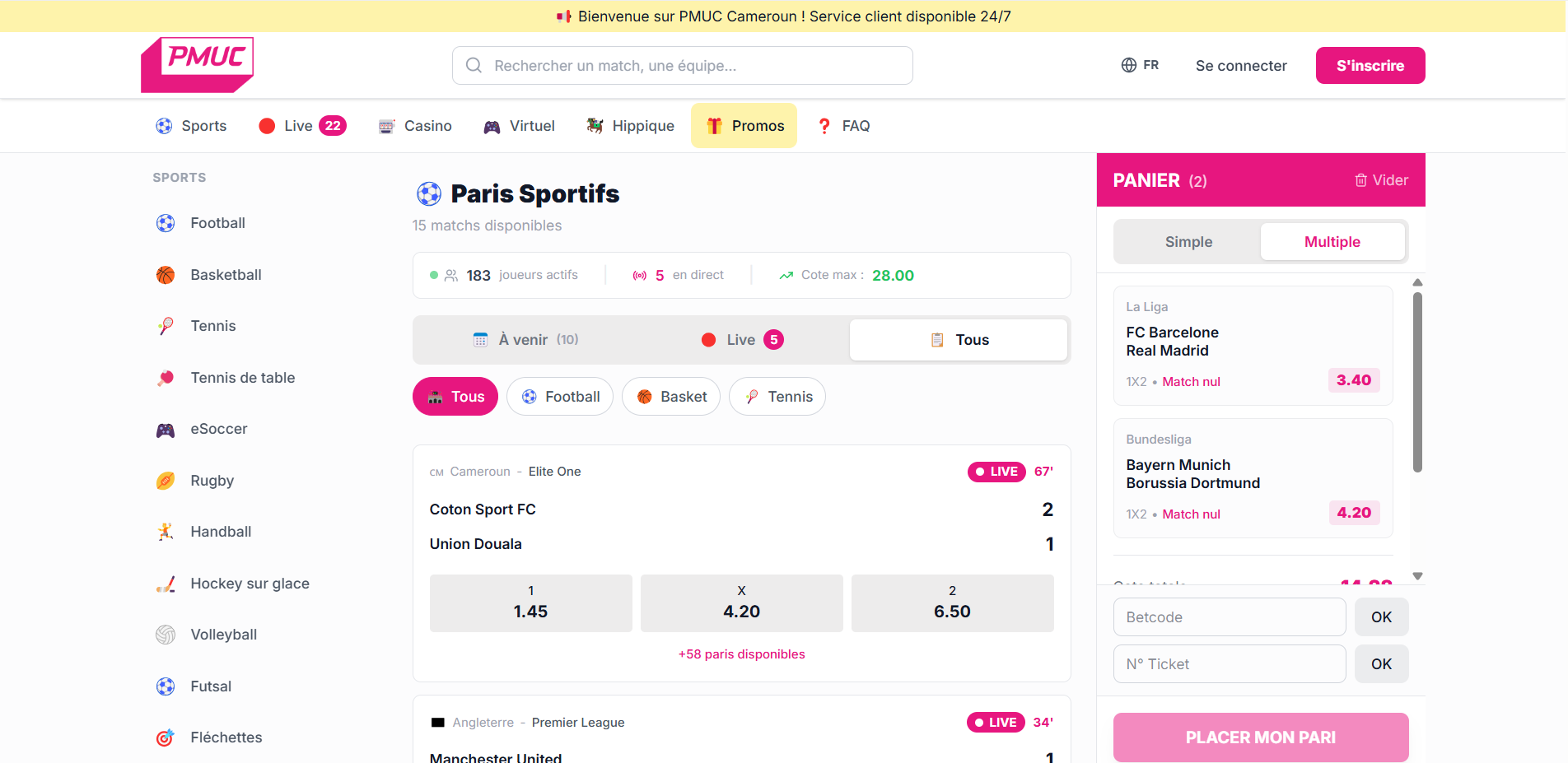The width and height of the screenshot is (1568, 763).
Task: Go to the Casino section
Action: 415,126
